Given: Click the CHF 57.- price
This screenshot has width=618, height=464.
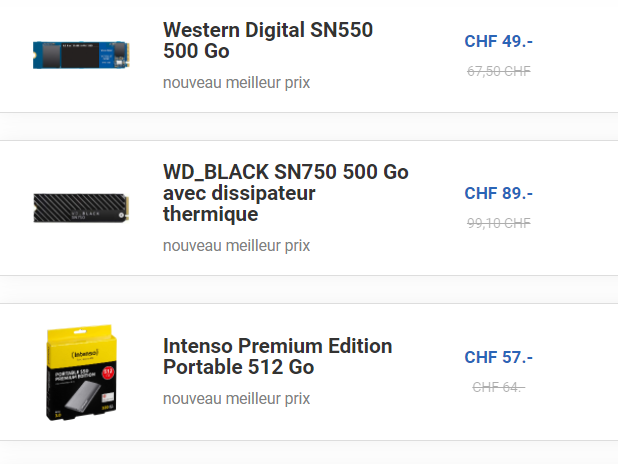Looking at the screenshot, I should coord(498,357).
